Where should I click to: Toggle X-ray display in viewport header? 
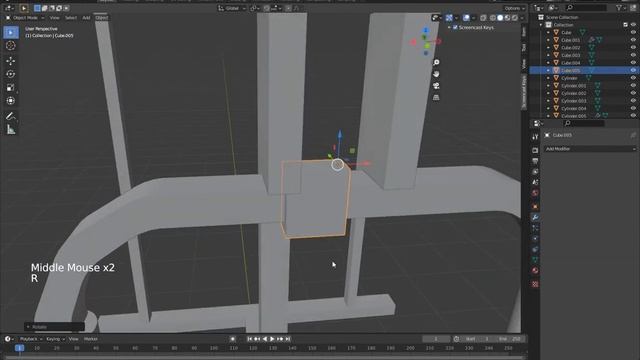[483, 18]
